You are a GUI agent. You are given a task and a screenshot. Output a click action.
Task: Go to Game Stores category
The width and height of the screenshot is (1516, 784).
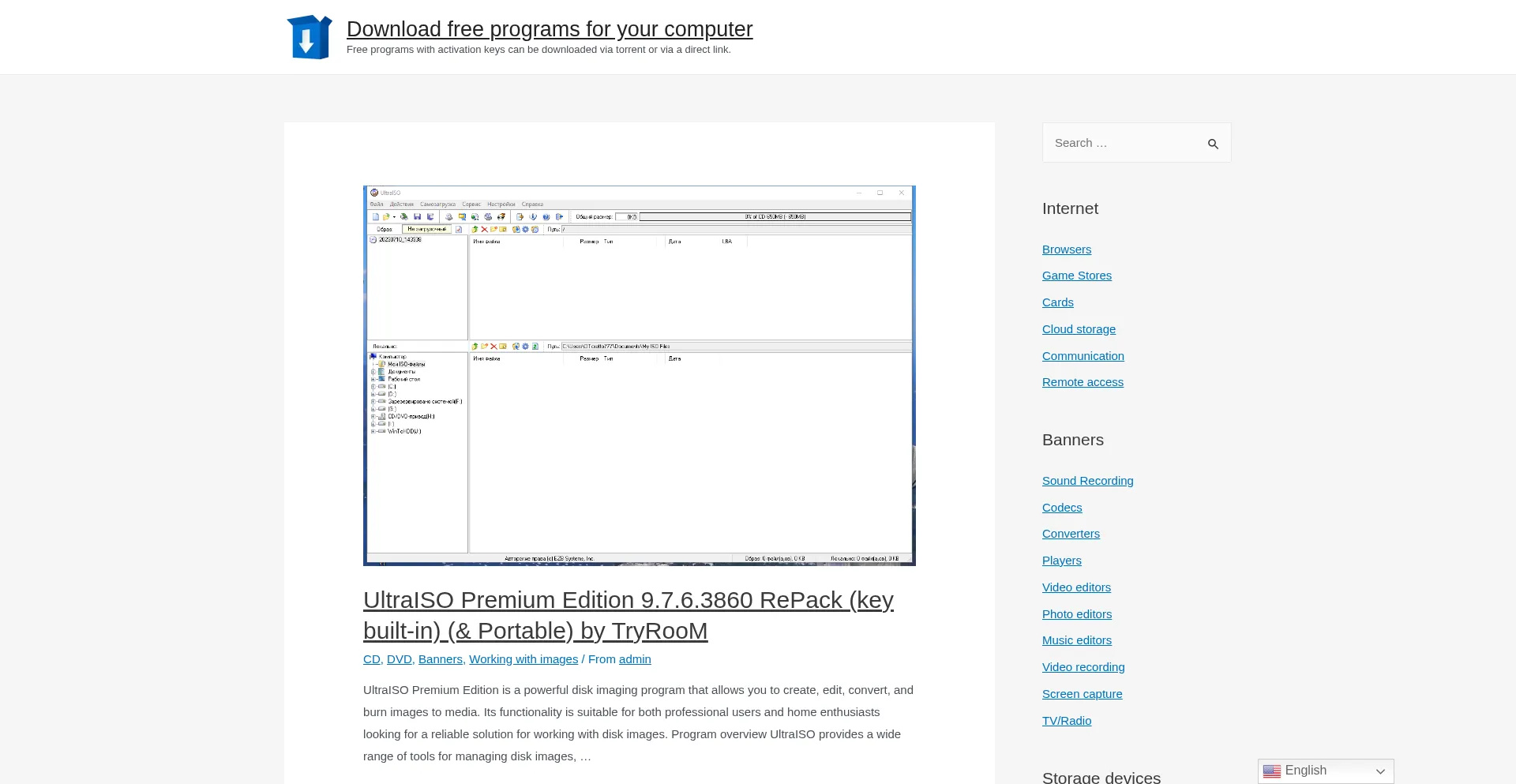click(1076, 276)
